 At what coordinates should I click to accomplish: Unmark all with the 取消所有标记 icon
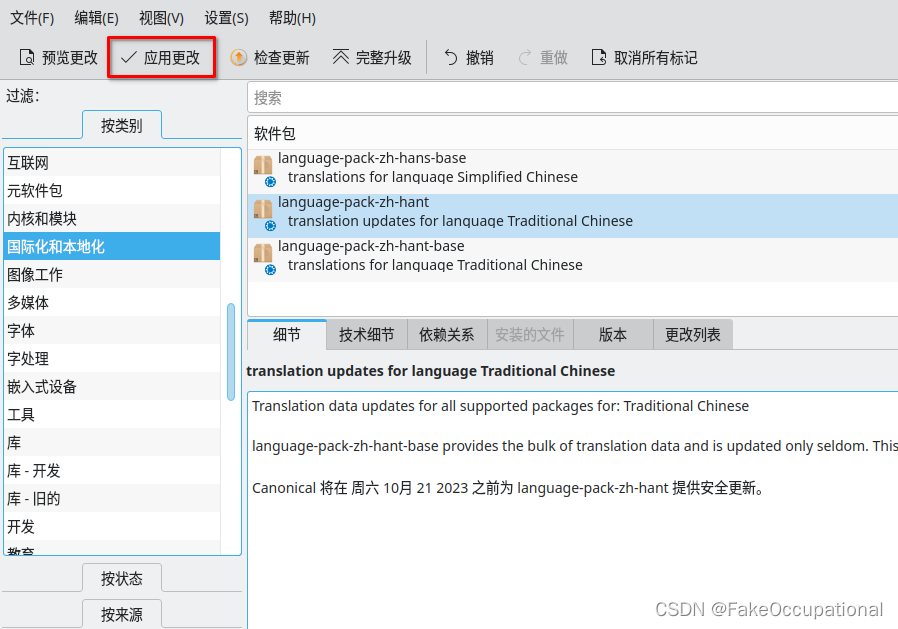click(x=599, y=57)
